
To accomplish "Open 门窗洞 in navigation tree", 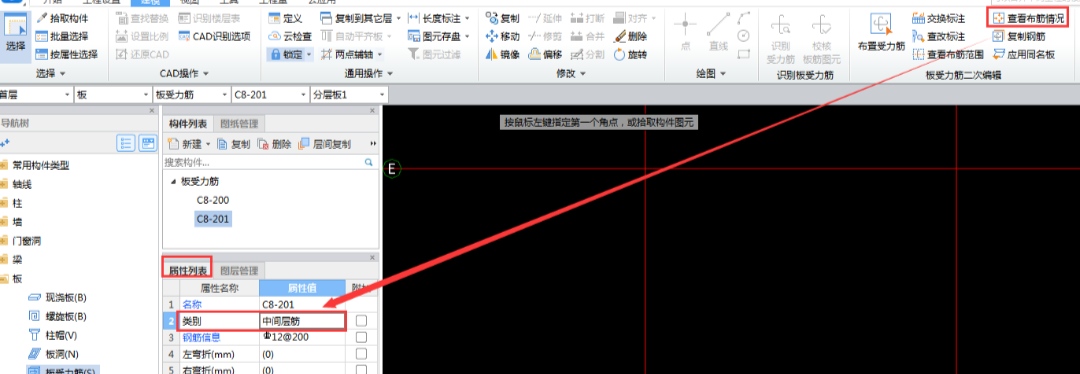I will [27, 241].
